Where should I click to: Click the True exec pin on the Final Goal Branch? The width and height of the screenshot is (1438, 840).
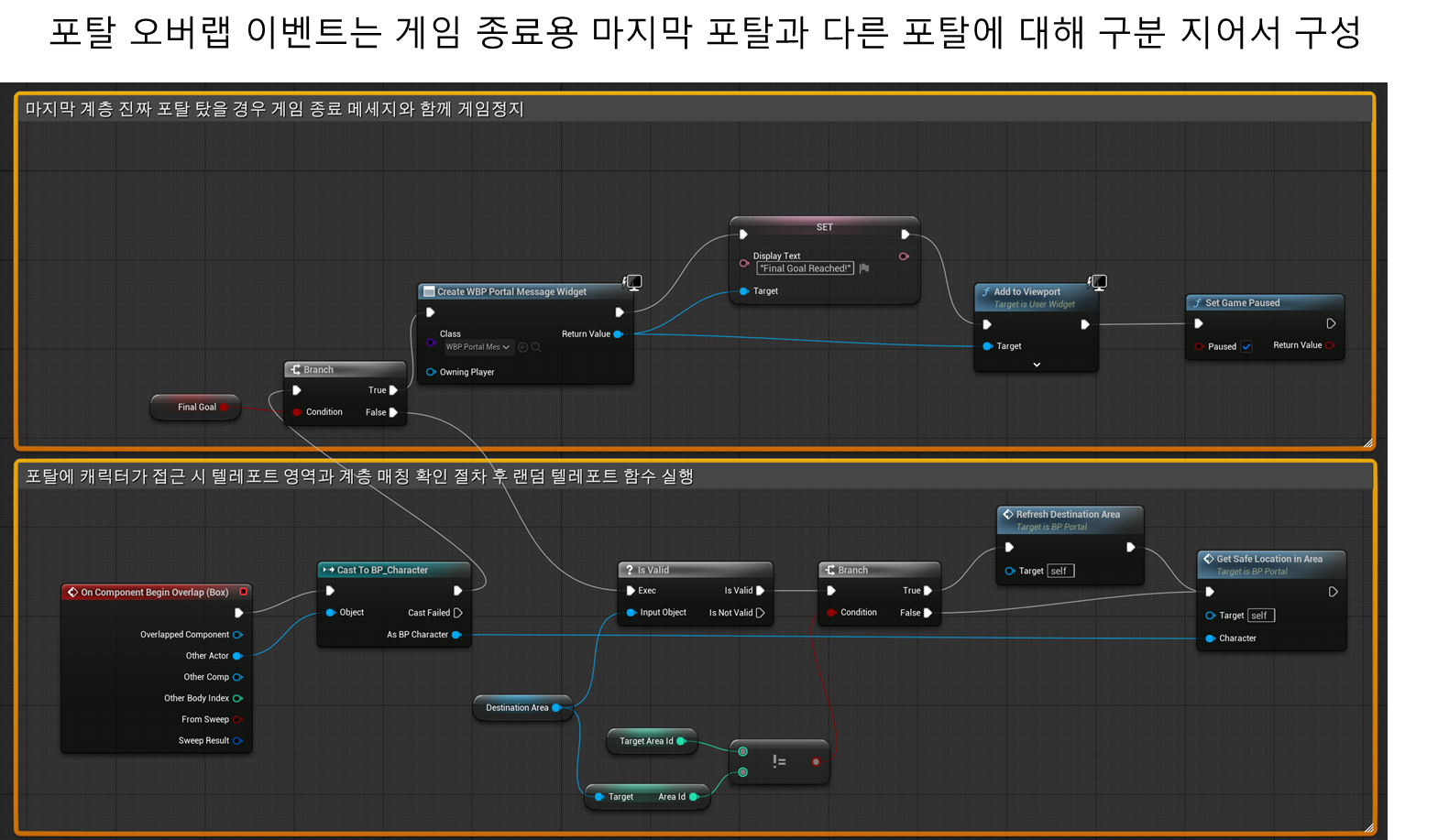[393, 390]
